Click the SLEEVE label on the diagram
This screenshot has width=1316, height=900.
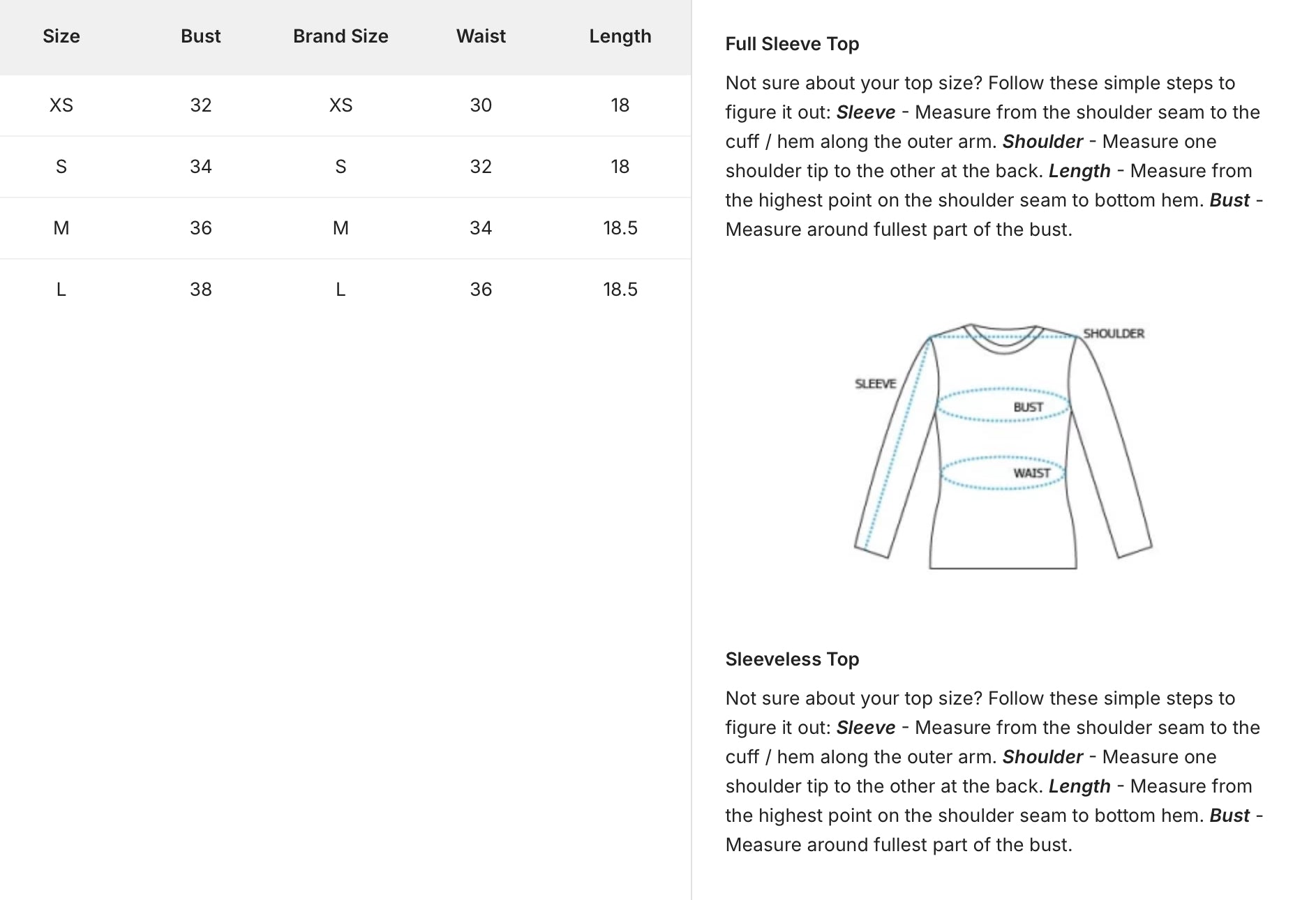[875, 384]
